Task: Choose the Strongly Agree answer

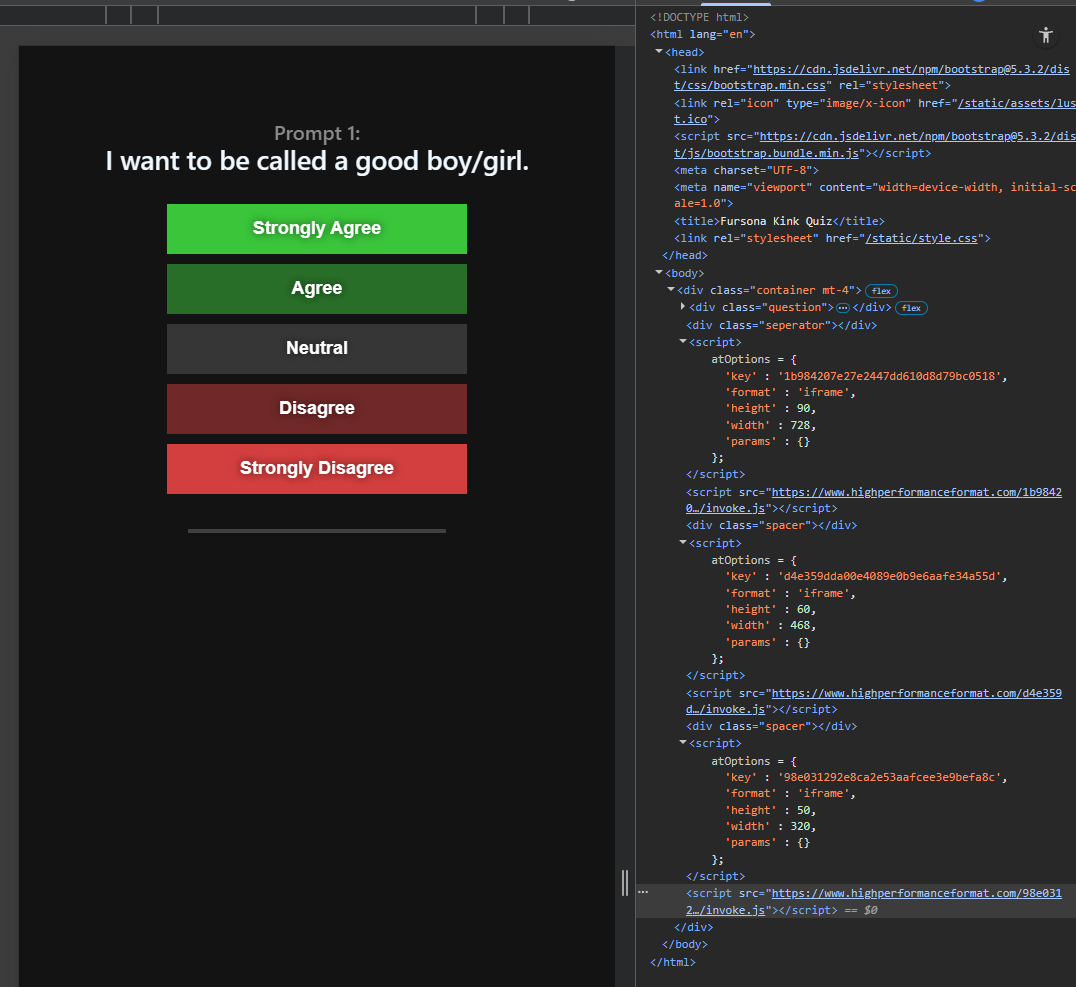Action: 316,229
